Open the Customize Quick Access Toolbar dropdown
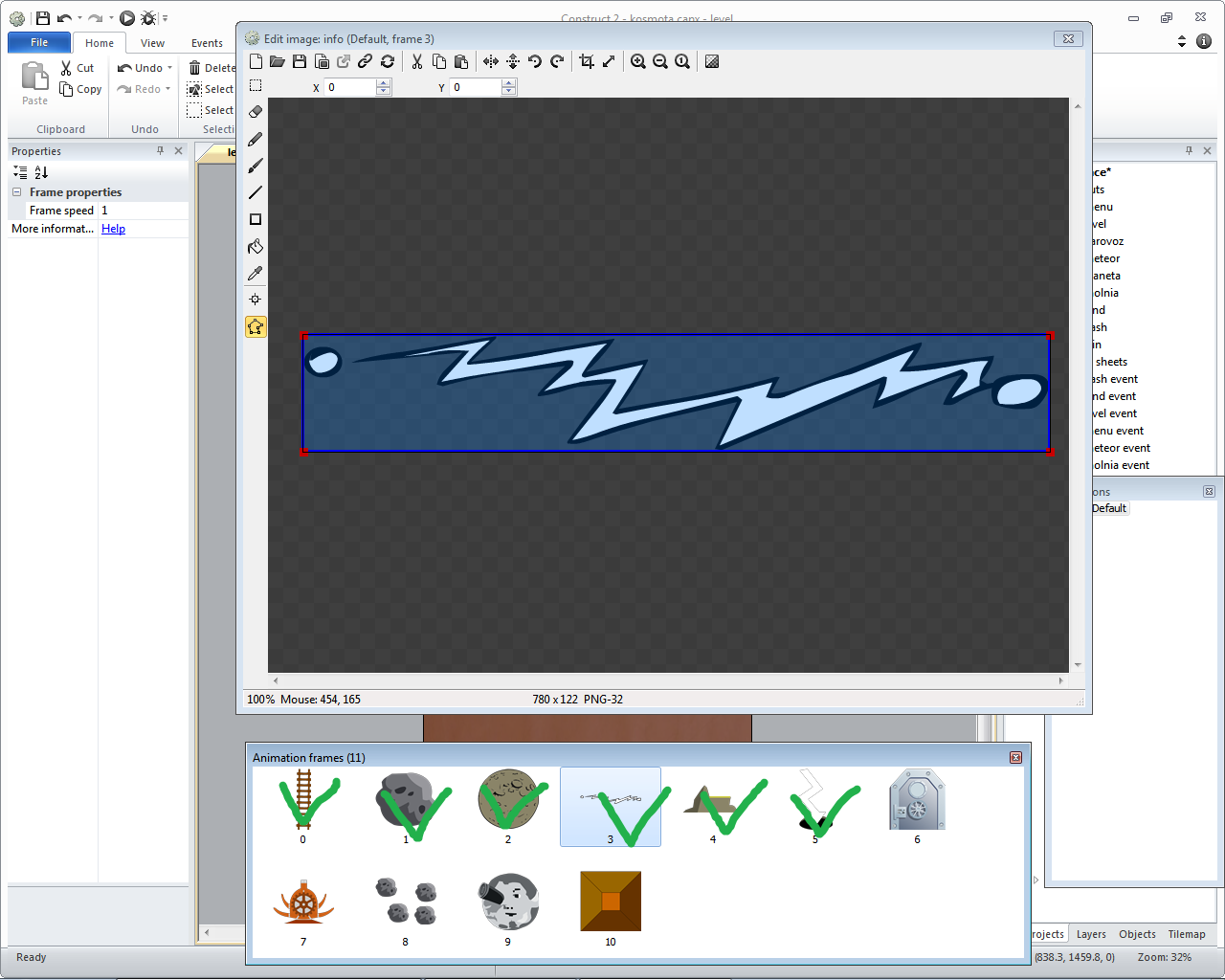 pyautogui.click(x=165, y=18)
